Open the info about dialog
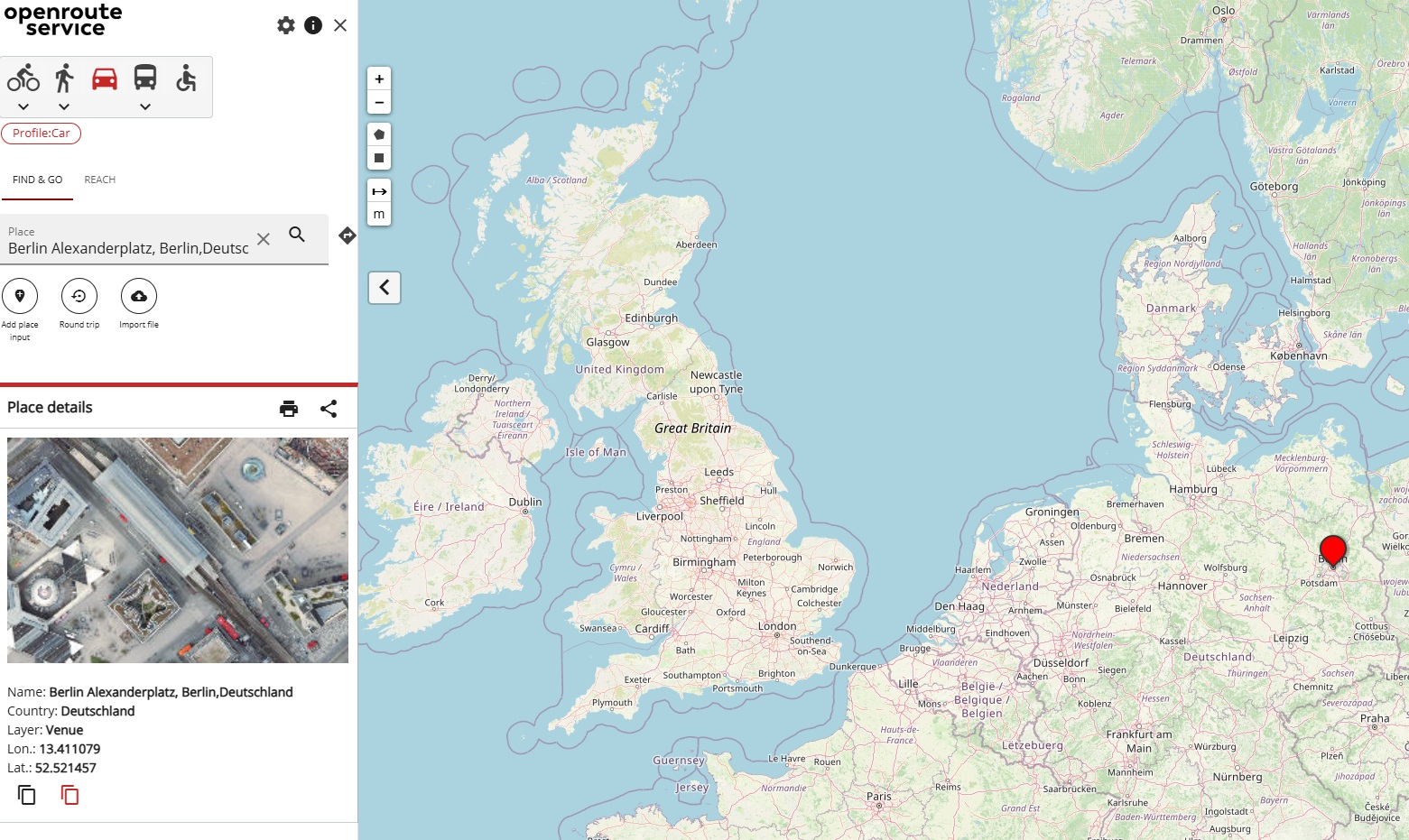Image resolution: width=1409 pixels, height=840 pixels. [313, 25]
